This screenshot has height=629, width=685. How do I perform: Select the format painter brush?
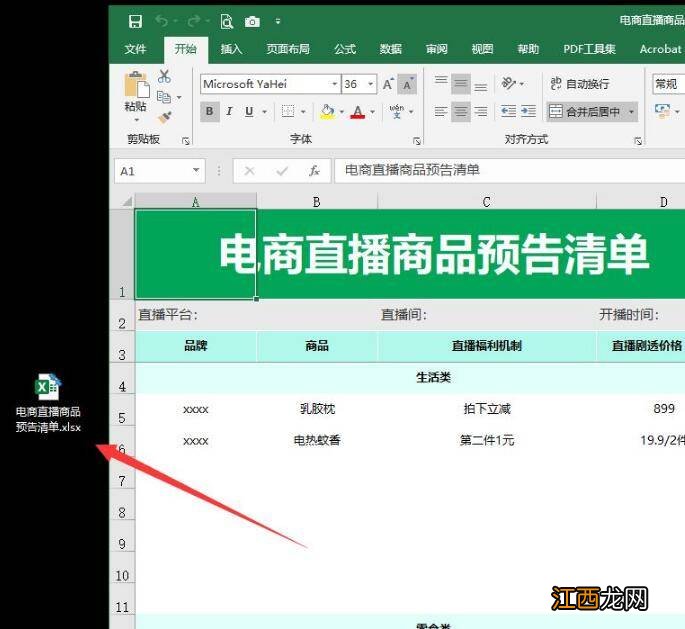165,117
